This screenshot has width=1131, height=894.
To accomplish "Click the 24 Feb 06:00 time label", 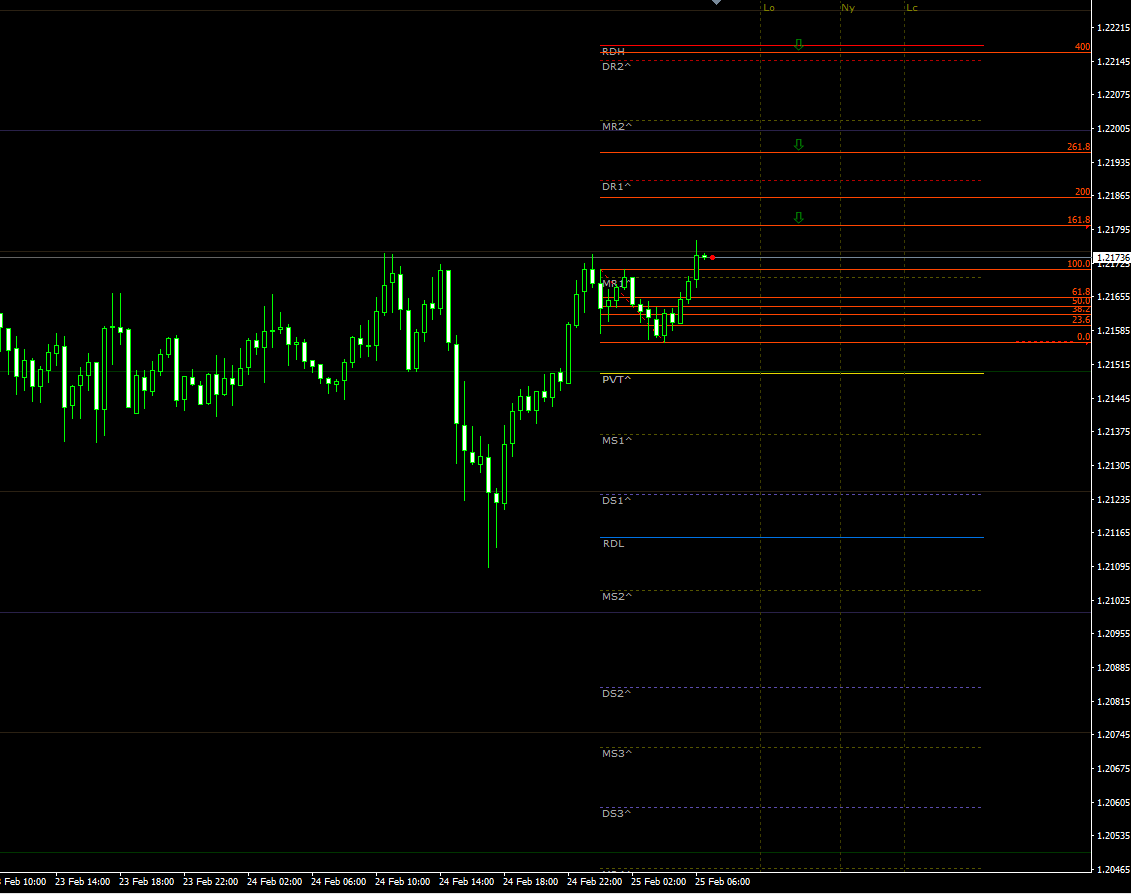I will click(338, 882).
